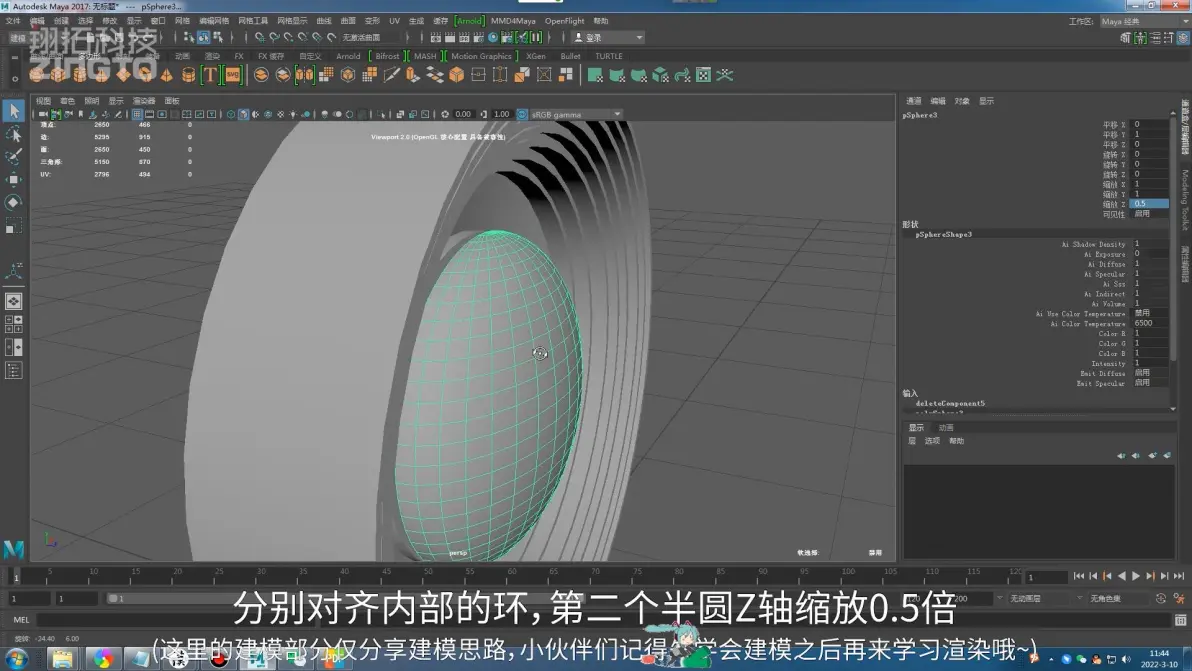The height and width of the screenshot is (671, 1192).
Task: Switch to the MASH shelf tab
Action: pyautogui.click(x=425, y=56)
